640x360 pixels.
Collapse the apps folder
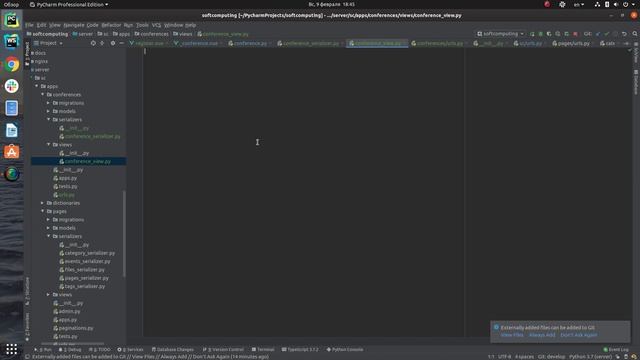click(x=37, y=86)
